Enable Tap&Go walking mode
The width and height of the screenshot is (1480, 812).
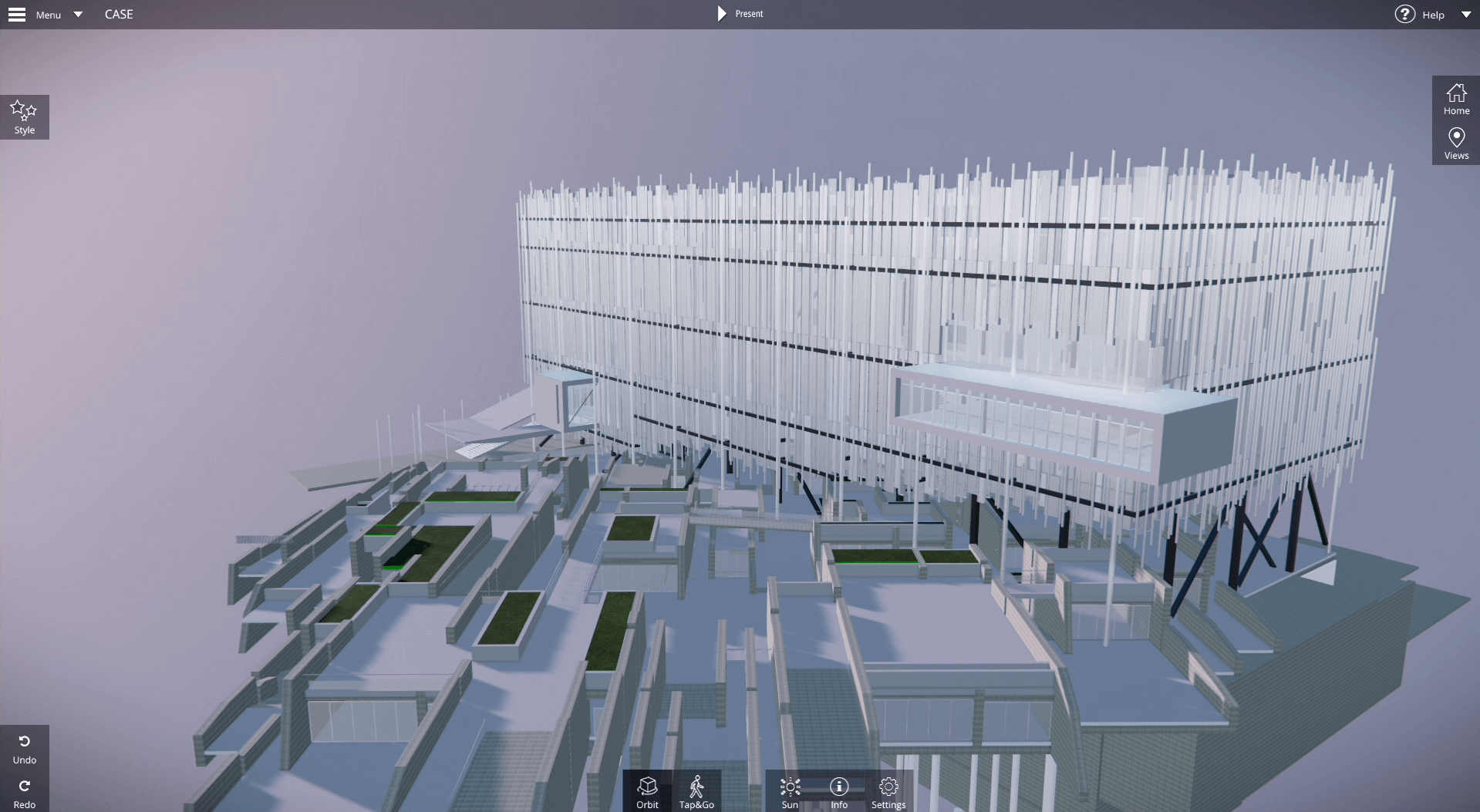point(696,791)
